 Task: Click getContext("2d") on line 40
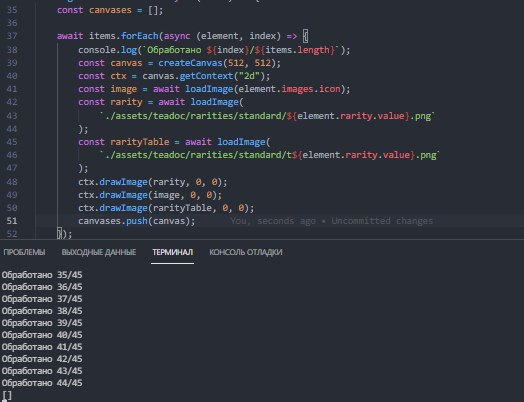[x=225, y=76]
